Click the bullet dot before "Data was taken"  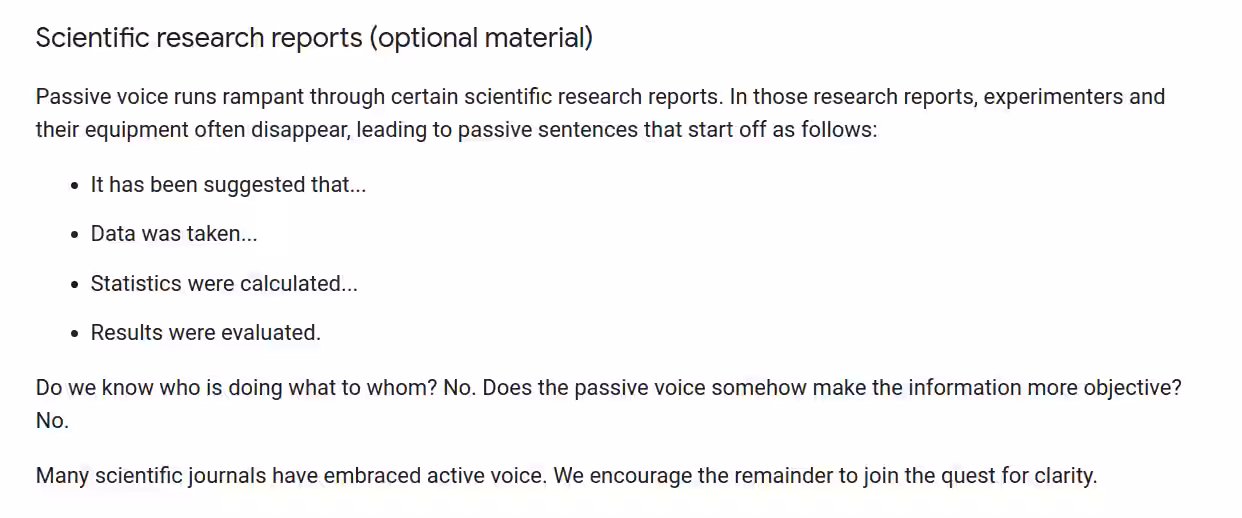(x=75, y=235)
